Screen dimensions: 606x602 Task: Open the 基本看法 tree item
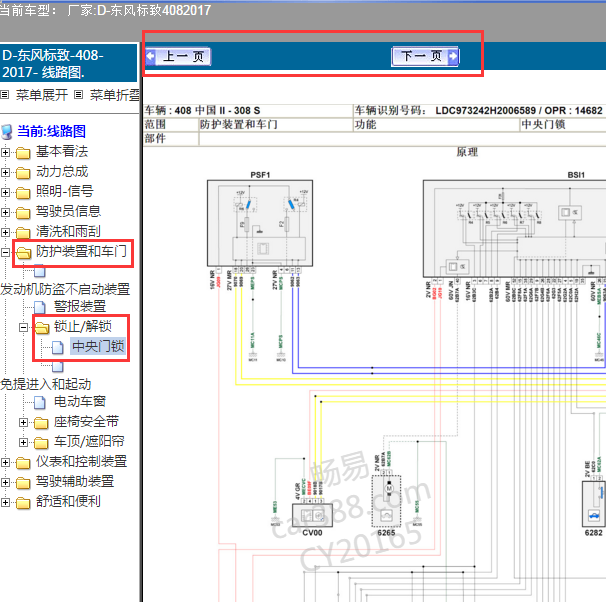(x=62, y=151)
